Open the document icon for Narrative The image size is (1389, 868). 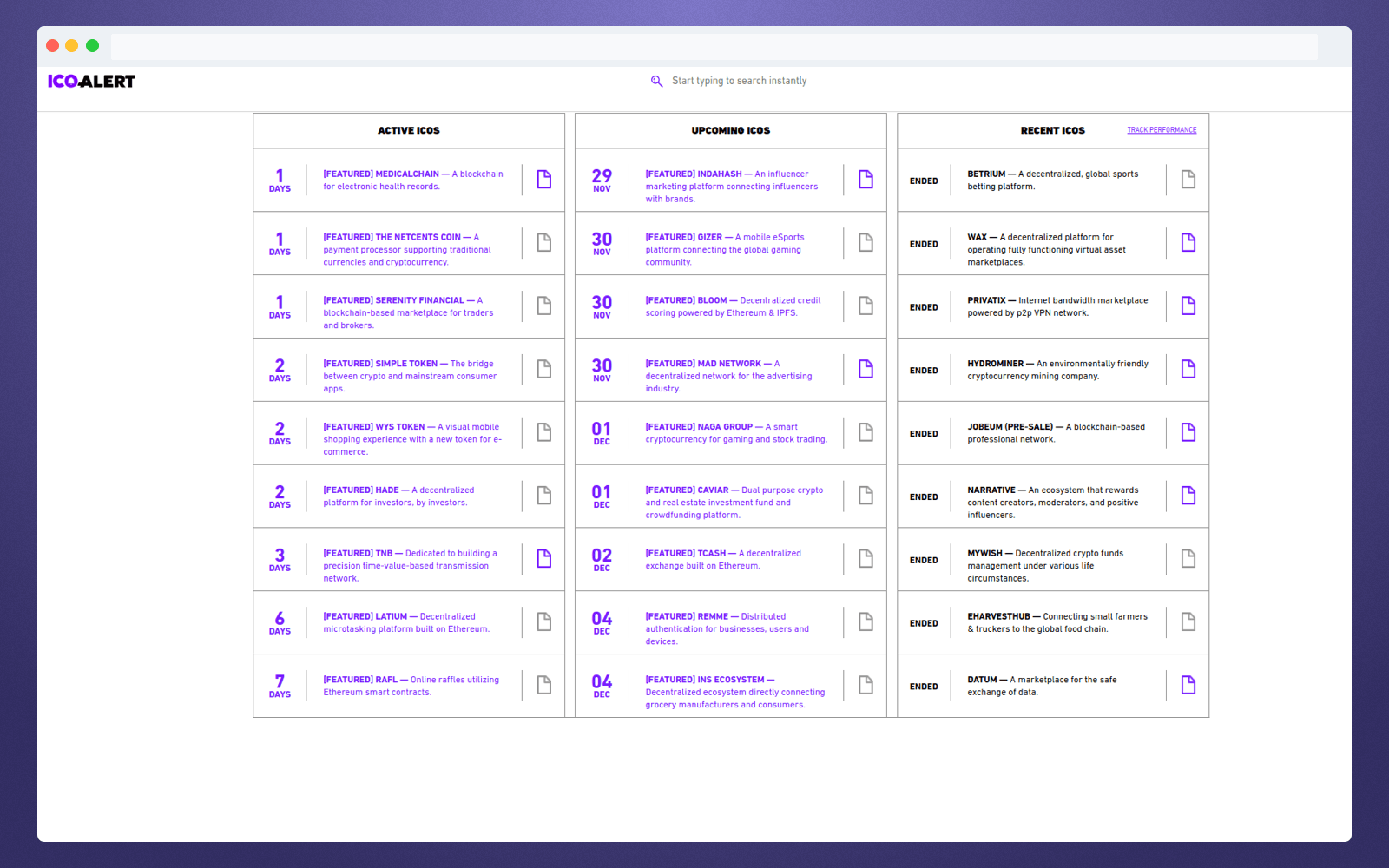pos(1188,496)
